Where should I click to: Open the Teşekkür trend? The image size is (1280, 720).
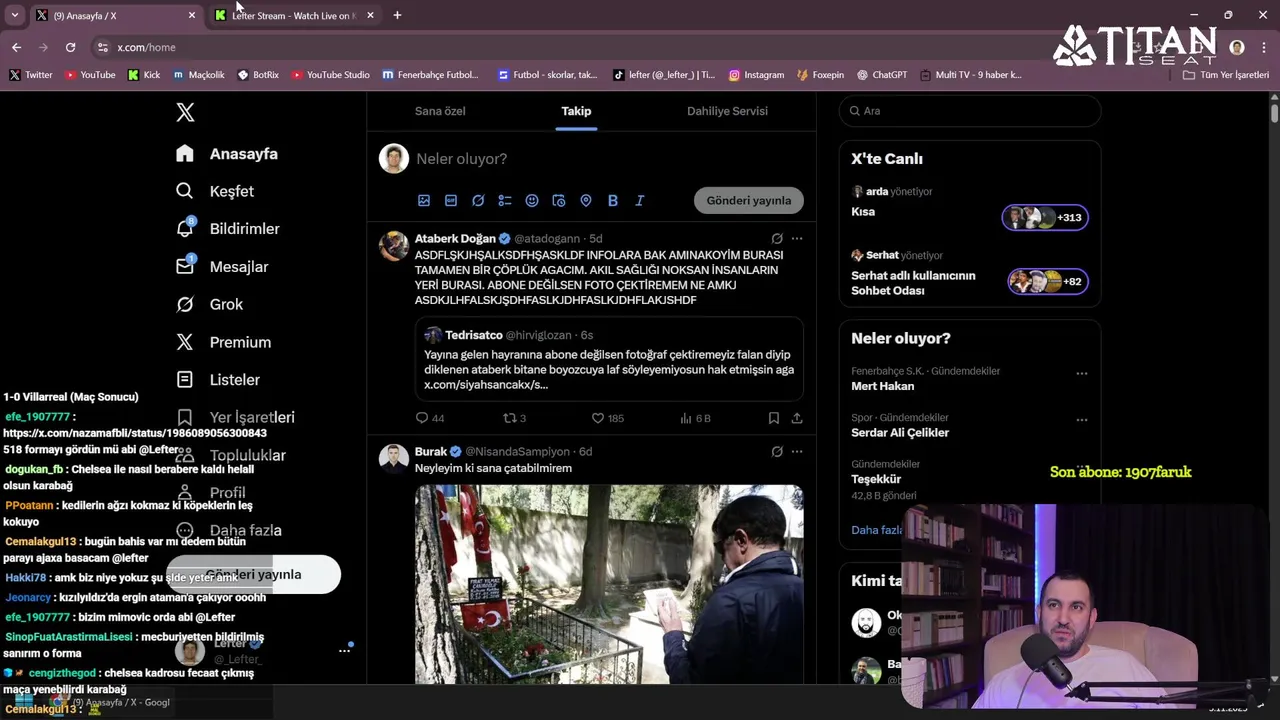[876, 479]
